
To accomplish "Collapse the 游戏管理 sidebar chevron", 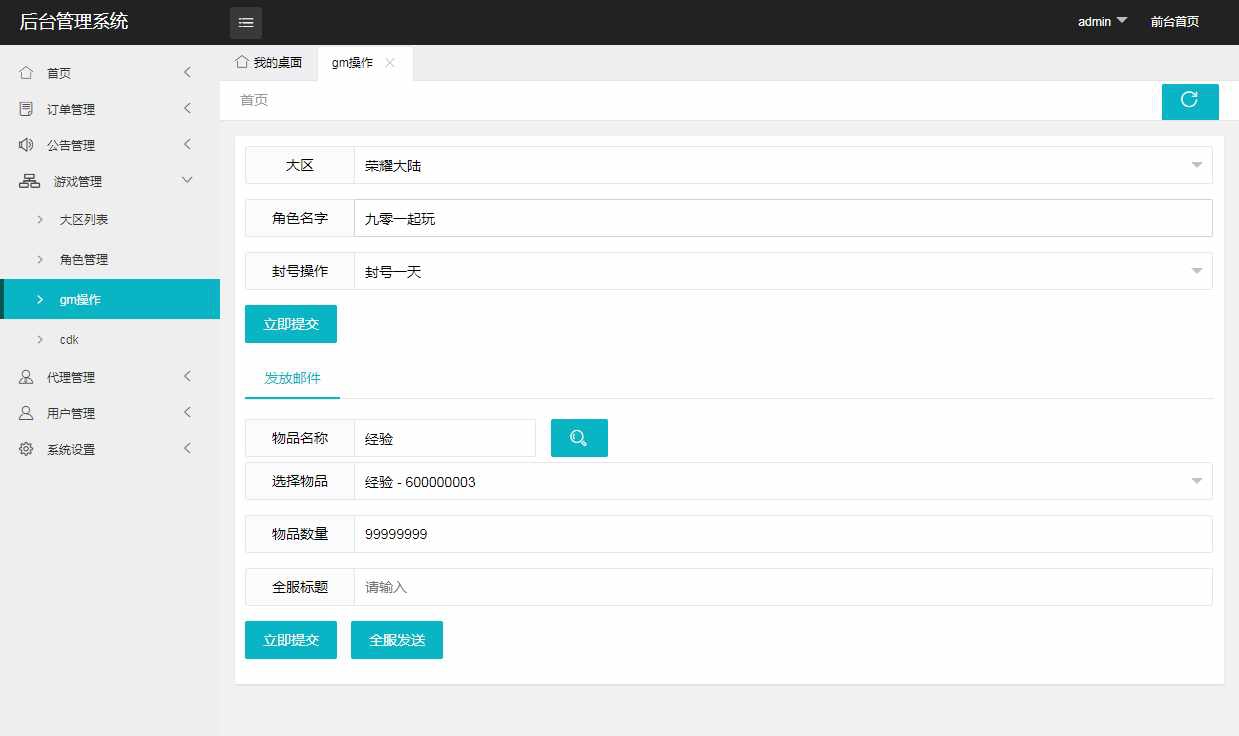I will pos(187,180).
